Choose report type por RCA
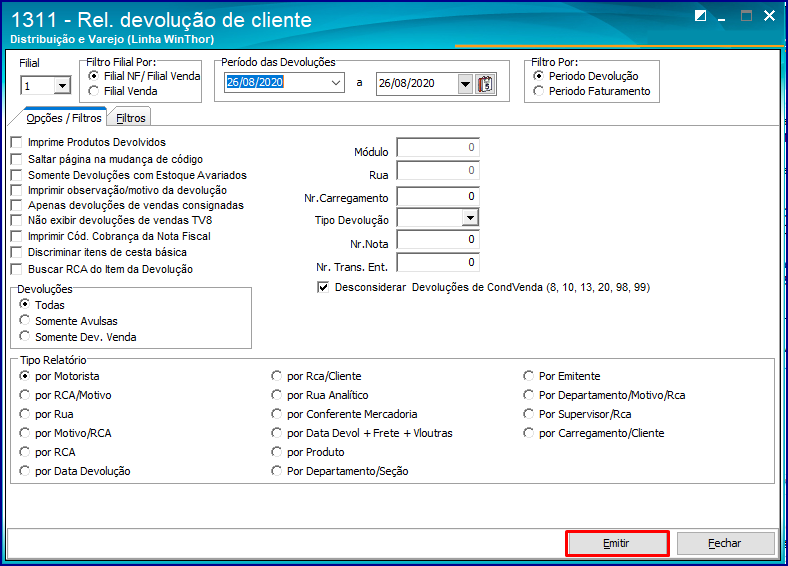 (x=24, y=452)
